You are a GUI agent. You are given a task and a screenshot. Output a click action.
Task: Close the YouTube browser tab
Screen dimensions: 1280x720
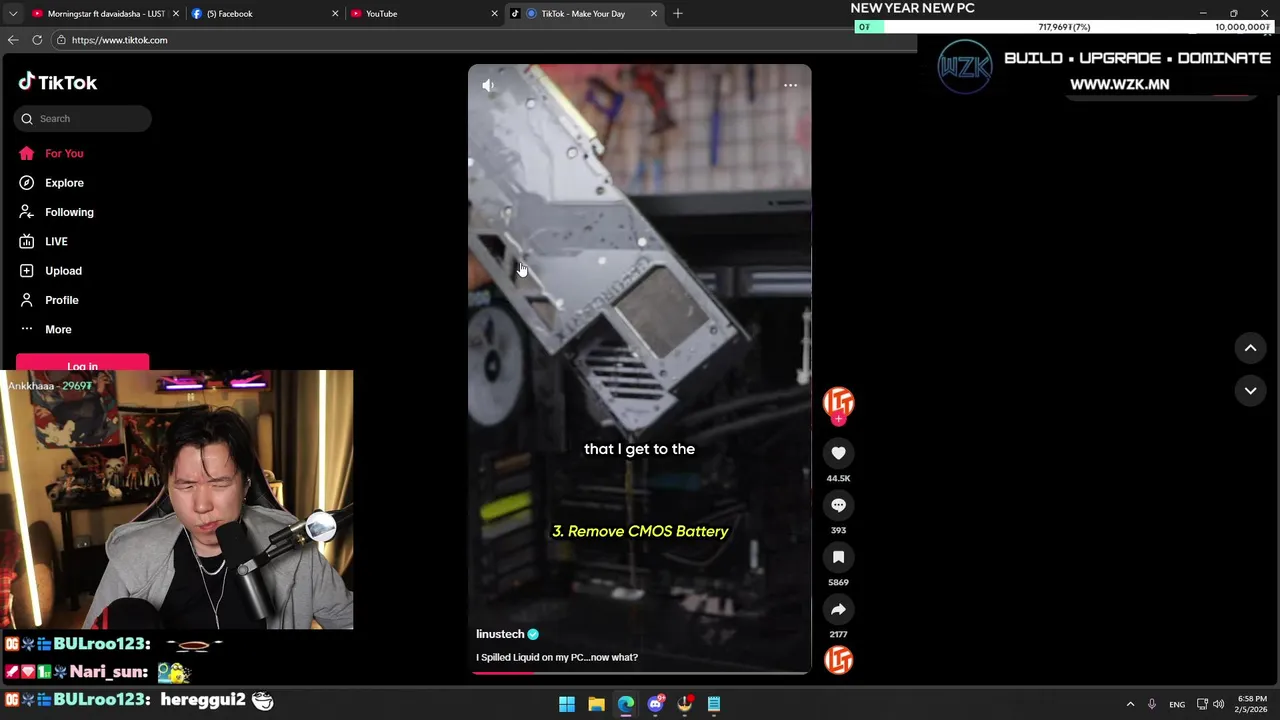pos(494,14)
